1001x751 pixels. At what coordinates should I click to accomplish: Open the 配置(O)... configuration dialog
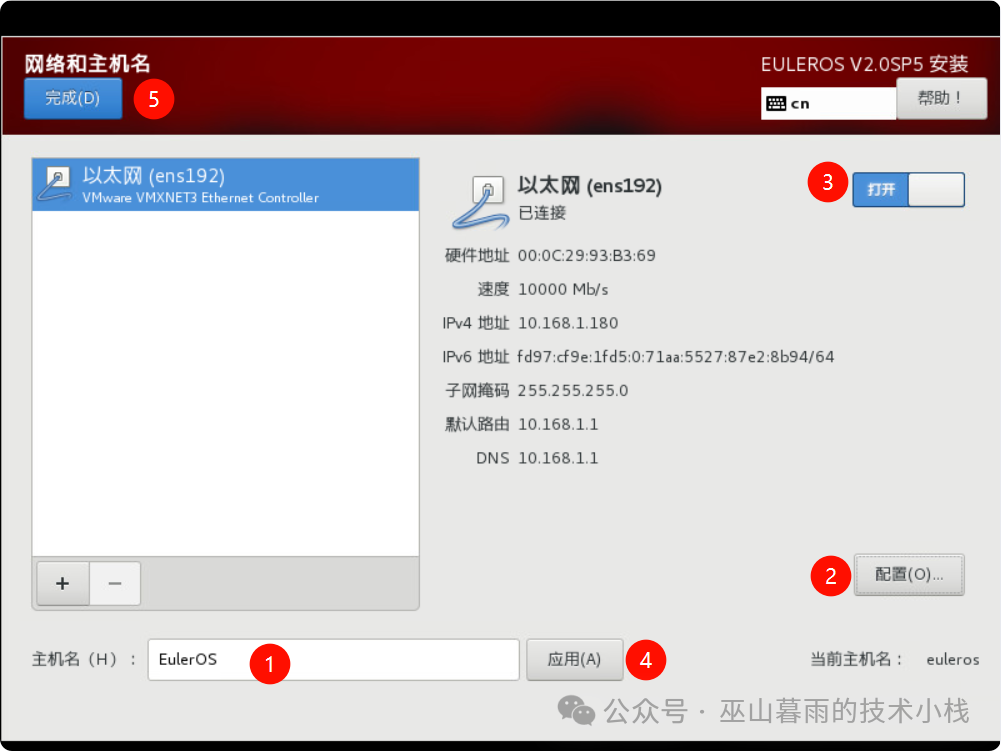tap(909, 575)
